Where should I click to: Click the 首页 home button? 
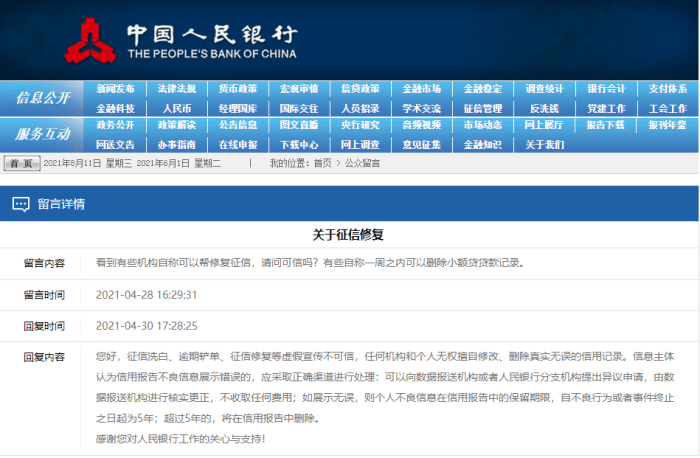tap(22, 162)
